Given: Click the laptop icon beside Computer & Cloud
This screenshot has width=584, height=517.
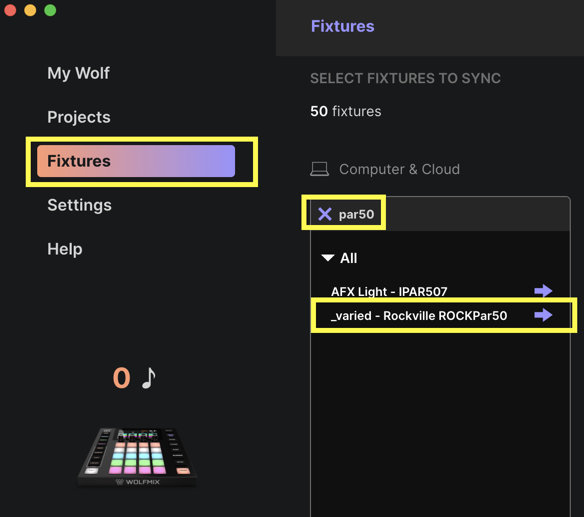Looking at the screenshot, I should (x=319, y=169).
